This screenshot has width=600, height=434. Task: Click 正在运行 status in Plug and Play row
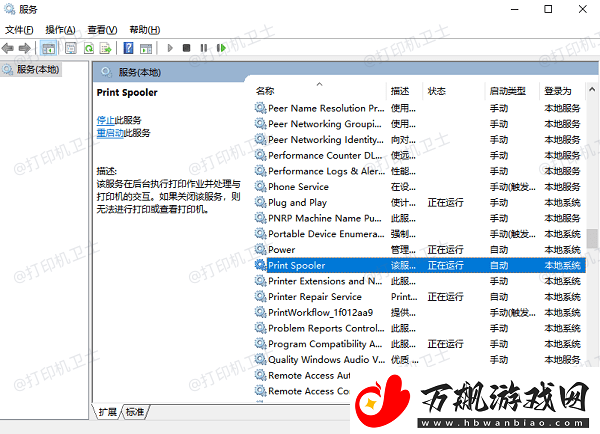click(x=445, y=202)
